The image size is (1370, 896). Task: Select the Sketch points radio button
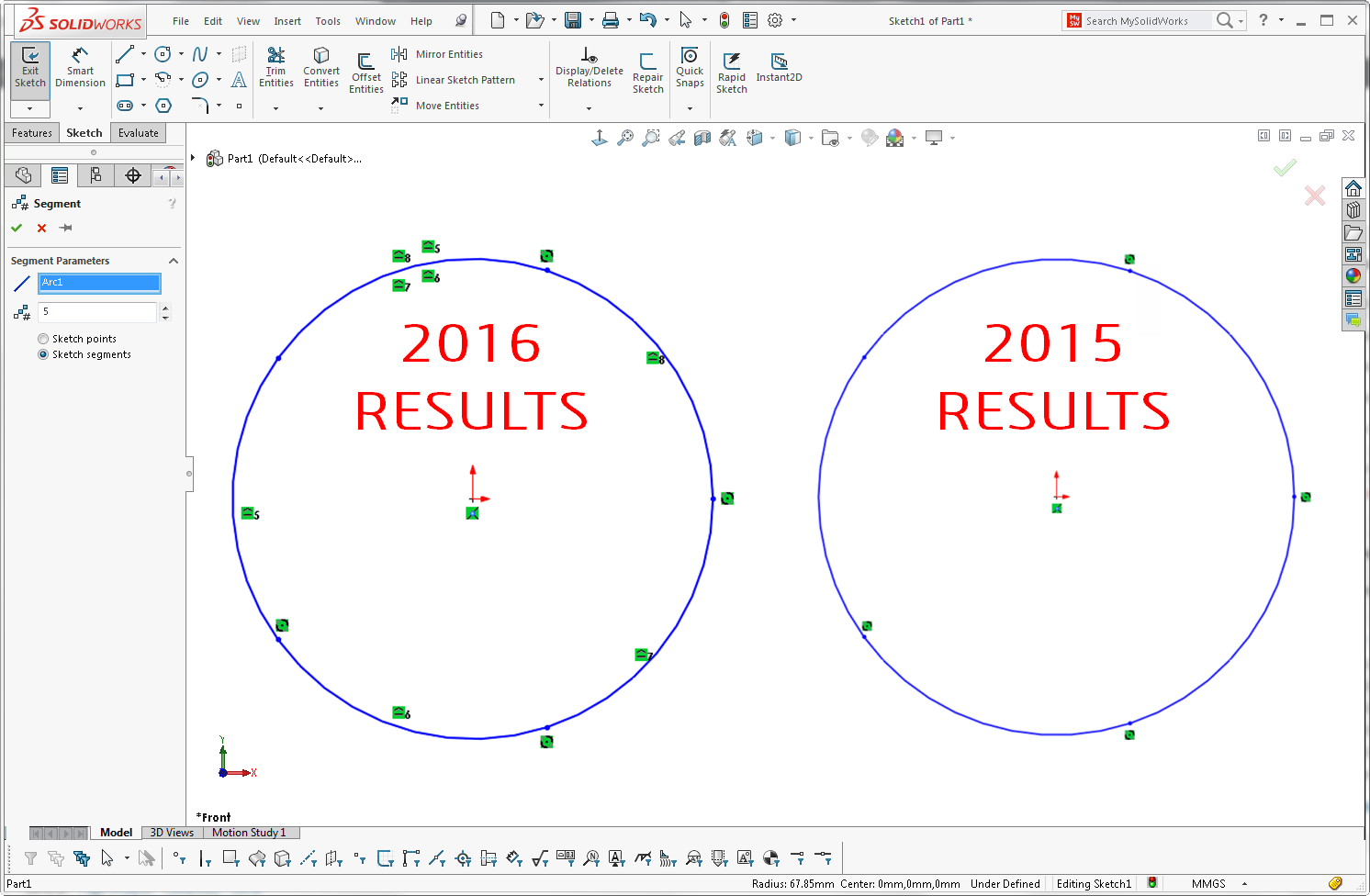tap(42, 339)
